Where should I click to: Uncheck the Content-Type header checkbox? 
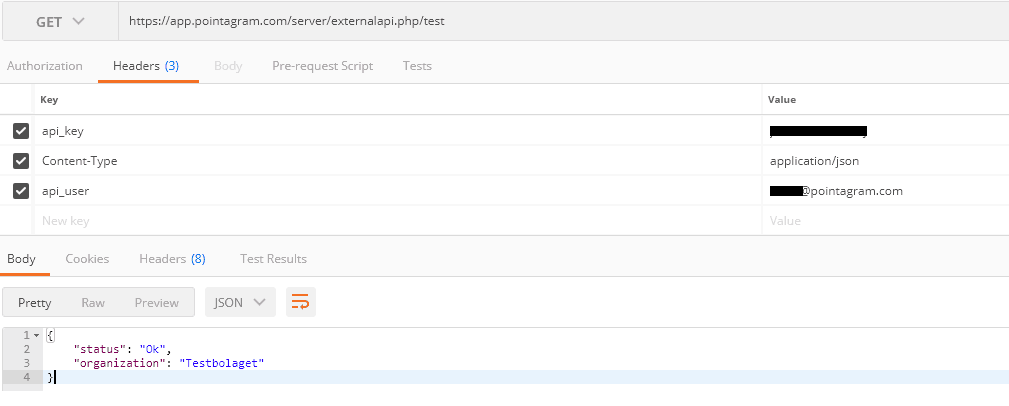[21, 161]
